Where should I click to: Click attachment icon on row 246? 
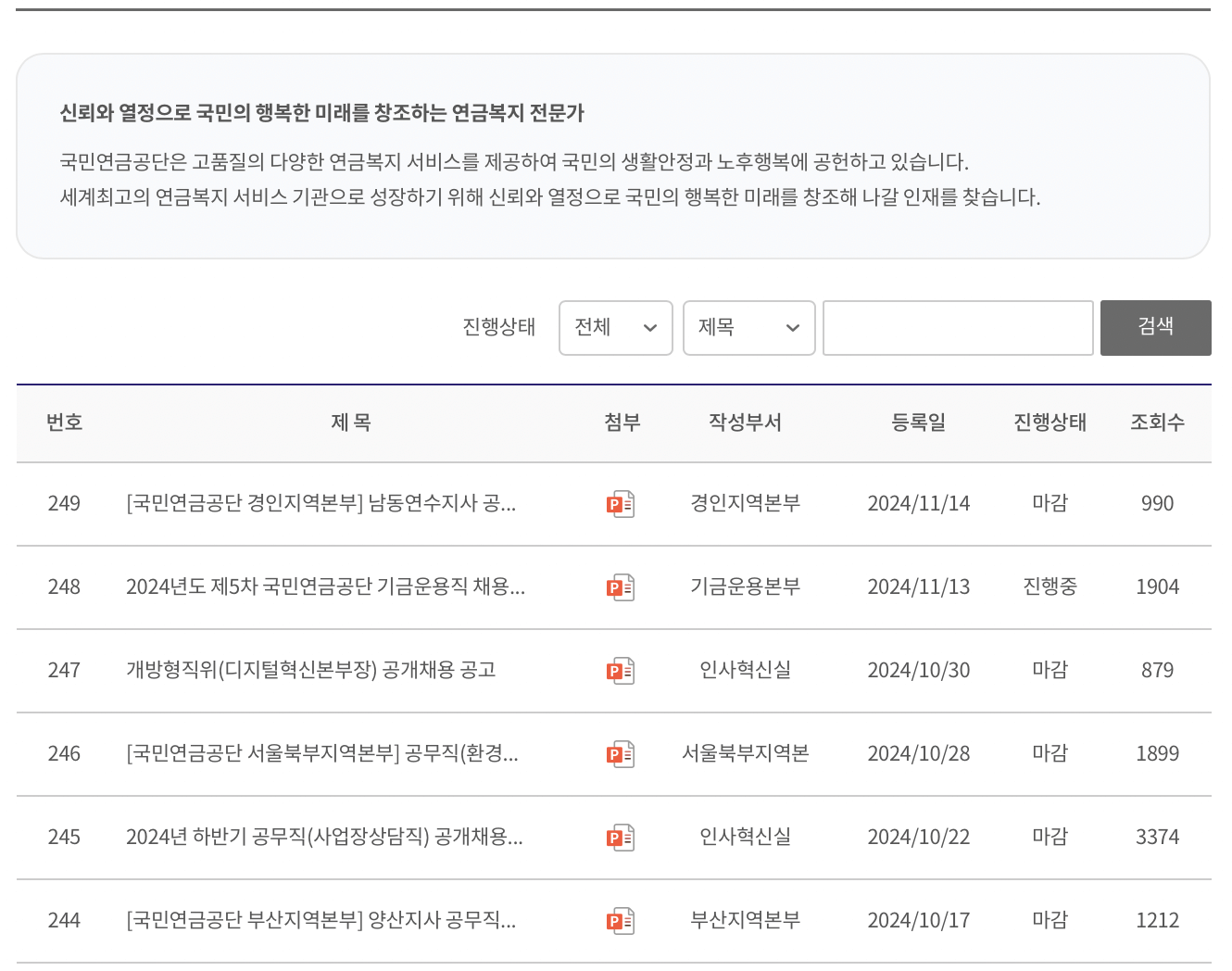[621, 753]
